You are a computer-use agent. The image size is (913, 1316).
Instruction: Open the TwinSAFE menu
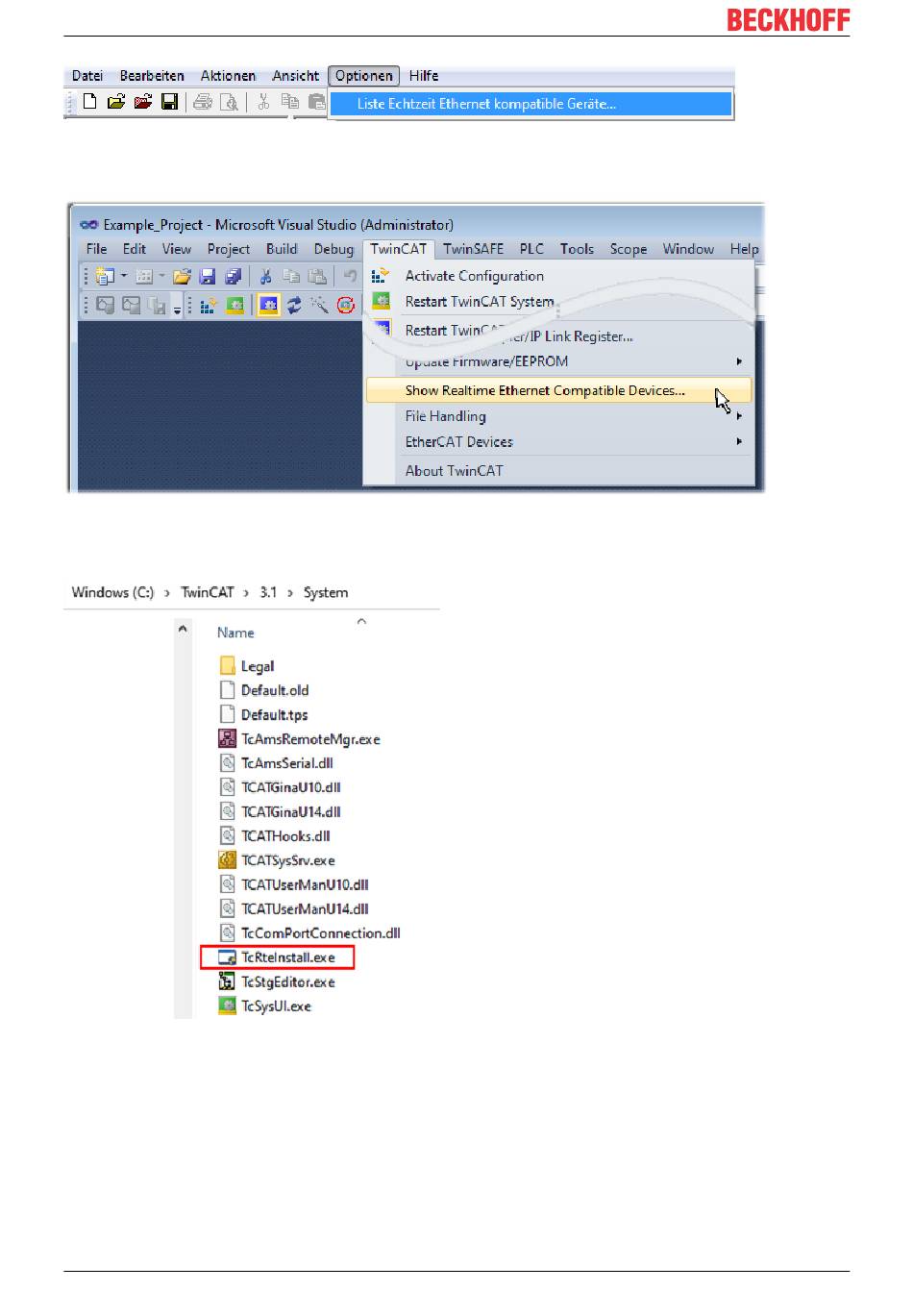(473, 248)
